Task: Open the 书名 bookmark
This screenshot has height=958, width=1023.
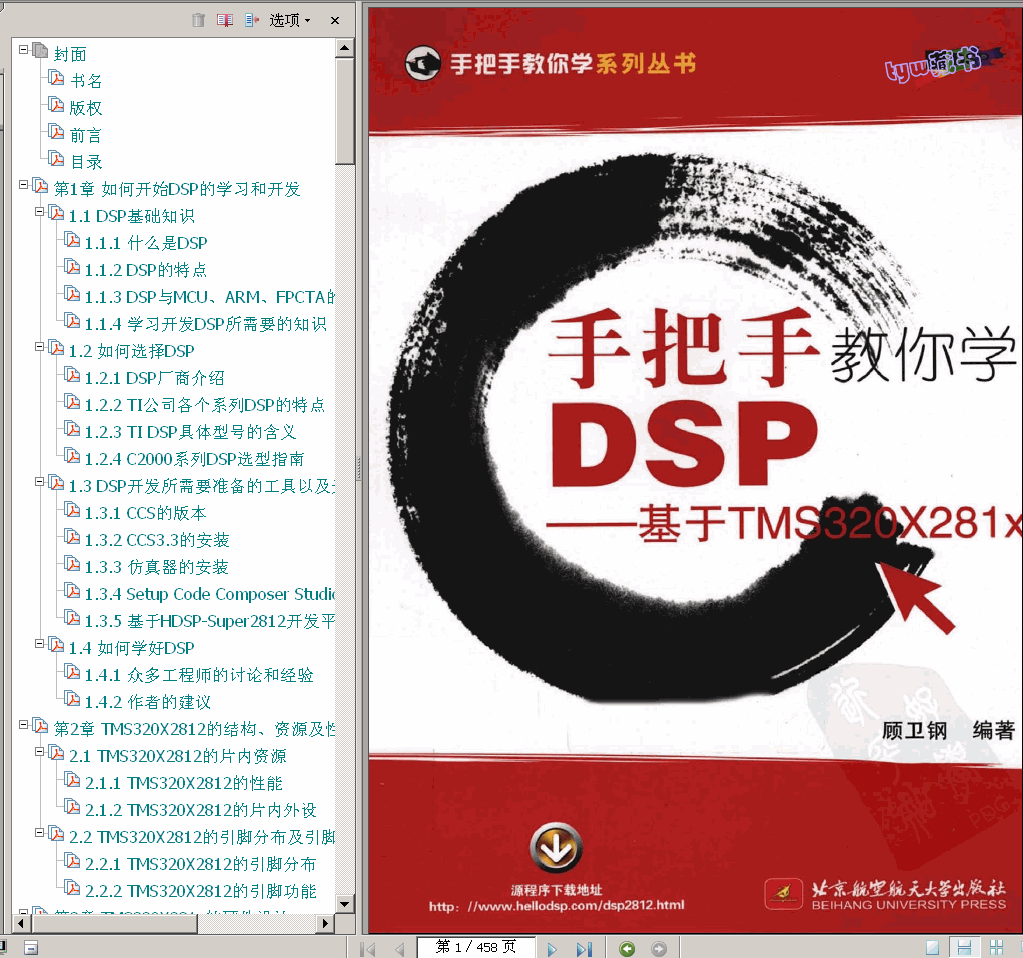Action: pos(86,81)
